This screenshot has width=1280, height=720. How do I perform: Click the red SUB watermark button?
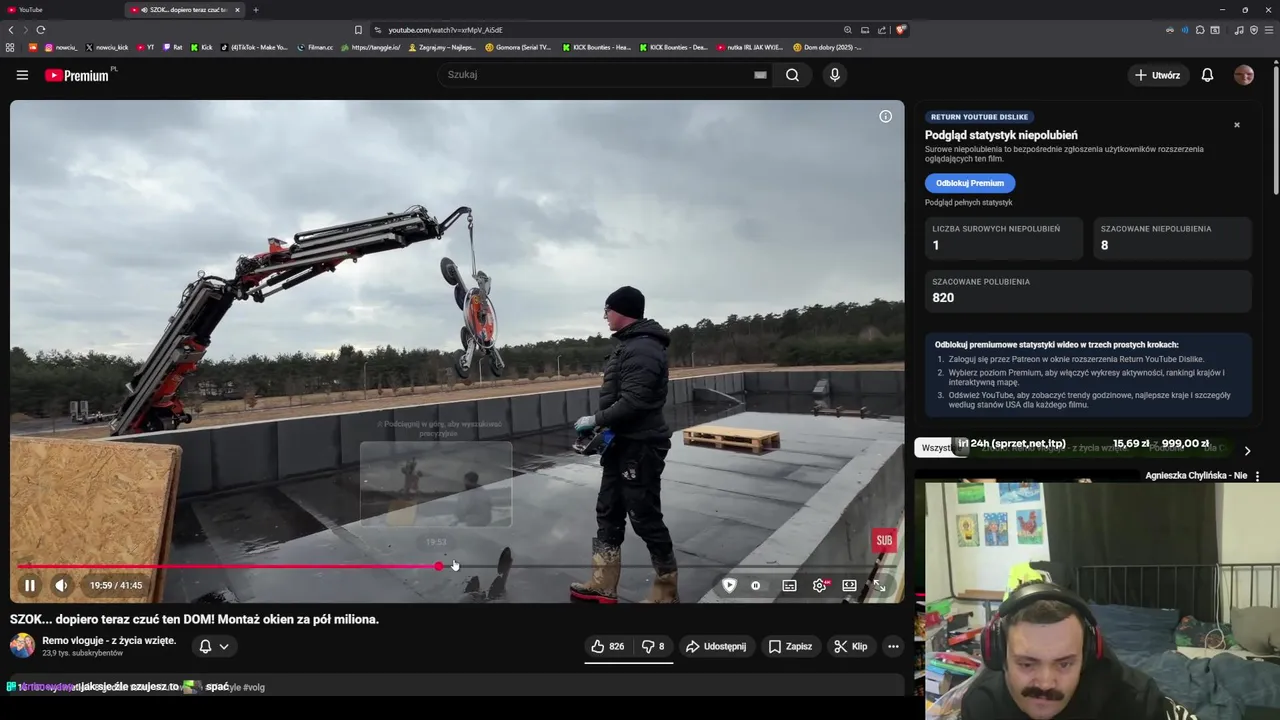[884, 541]
